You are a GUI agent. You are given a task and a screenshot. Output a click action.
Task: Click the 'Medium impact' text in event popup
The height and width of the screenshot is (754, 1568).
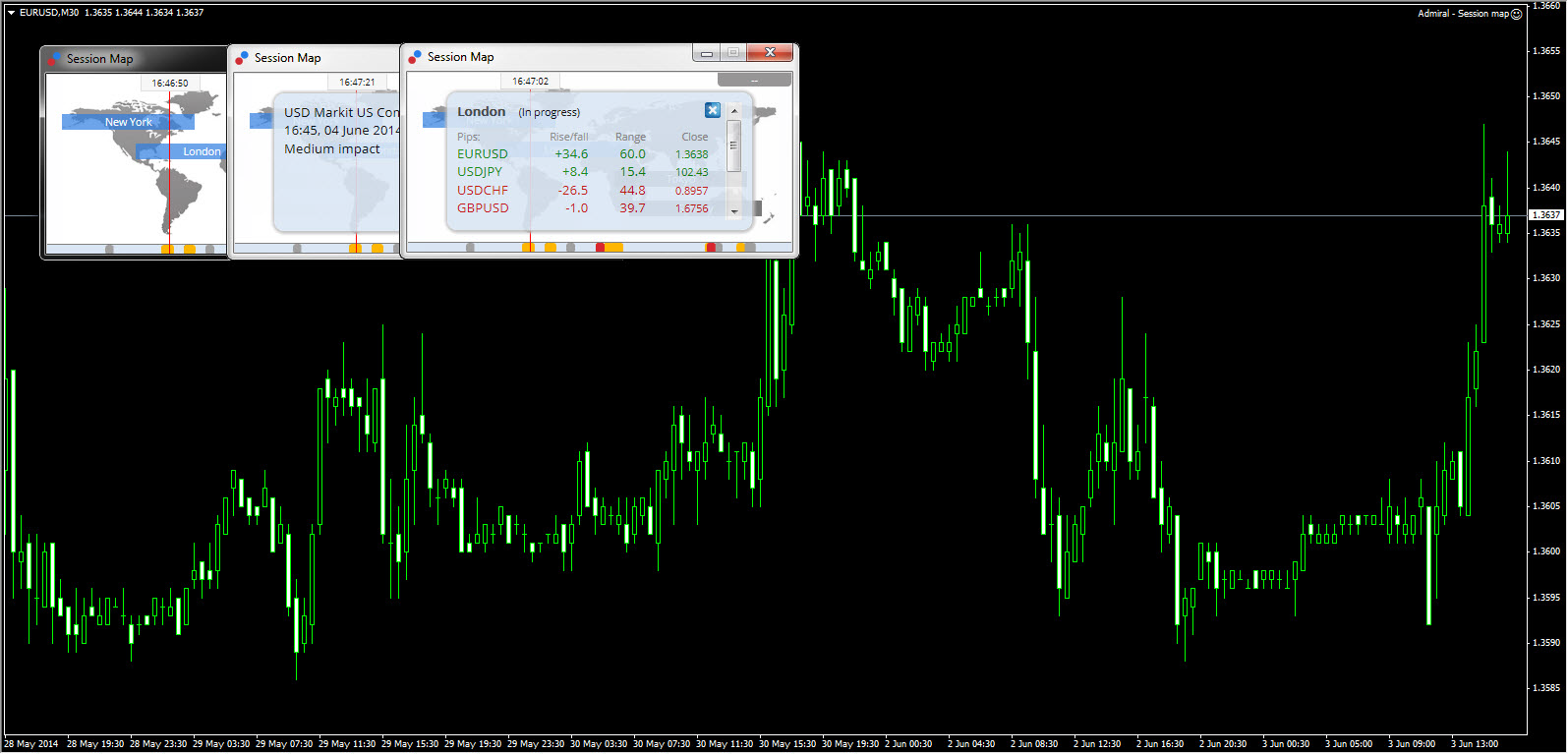pyautogui.click(x=332, y=149)
